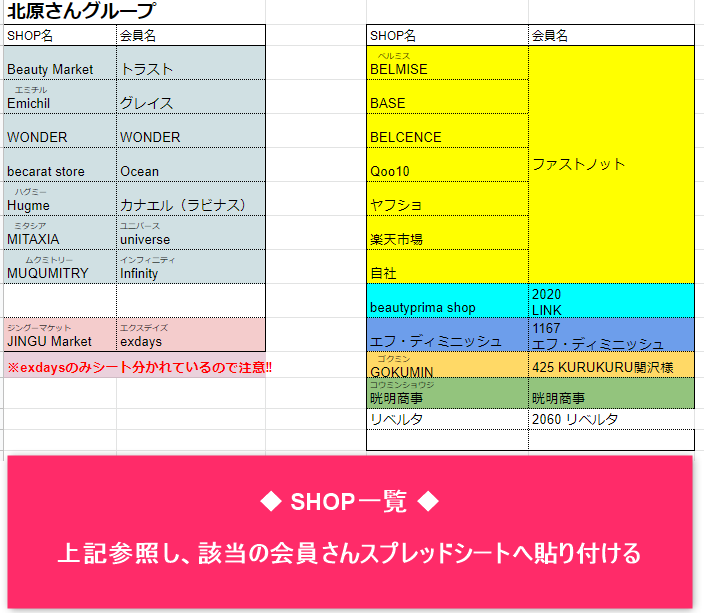The image size is (704, 613).
Task: Click the GOKUMIN shop cell
Action: (x=447, y=364)
